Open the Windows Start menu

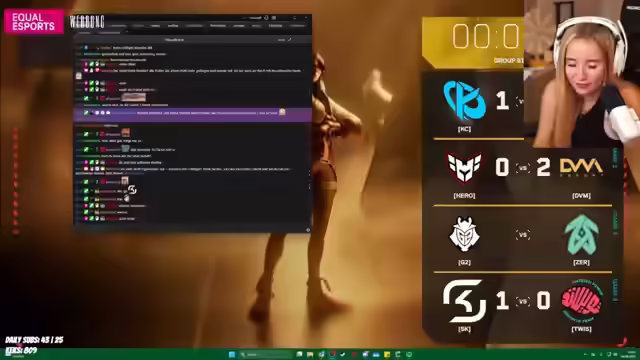pos(232,354)
